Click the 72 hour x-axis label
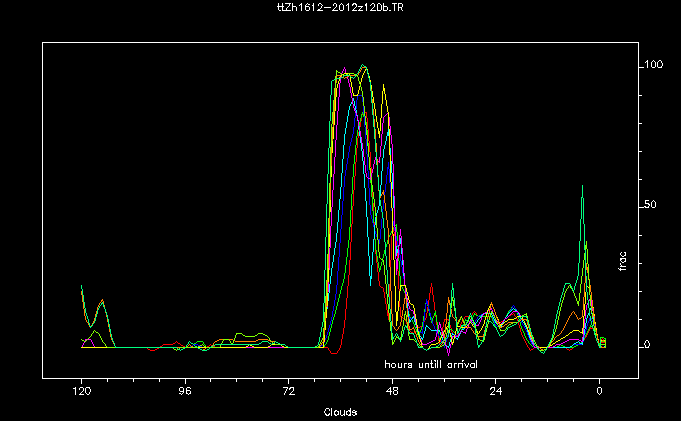681x421 pixels. pos(288,392)
